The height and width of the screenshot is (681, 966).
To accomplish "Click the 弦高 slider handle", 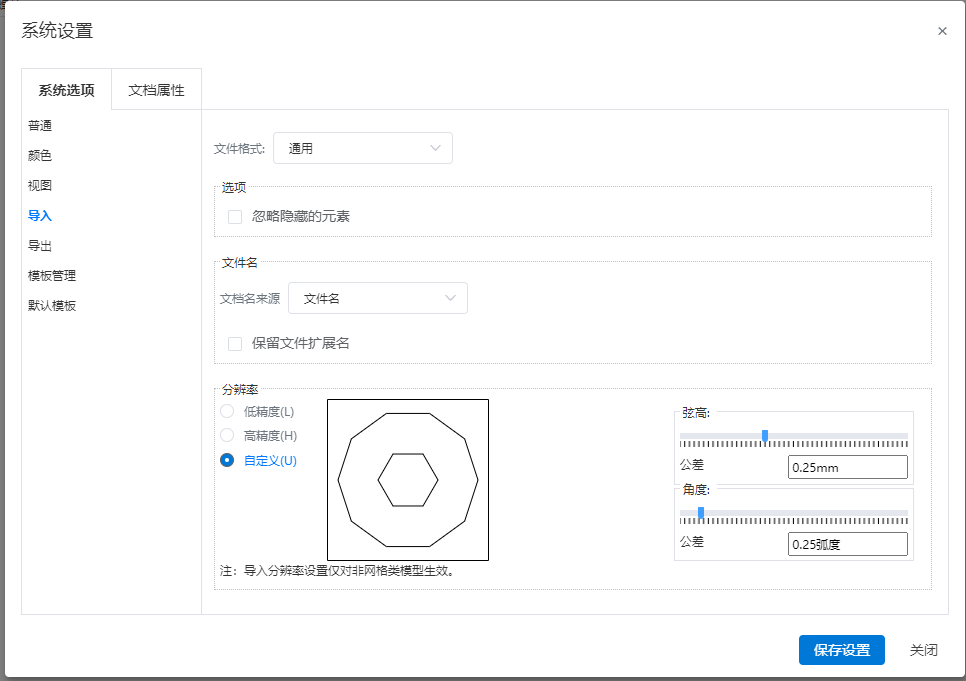I will tap(765, 436).
